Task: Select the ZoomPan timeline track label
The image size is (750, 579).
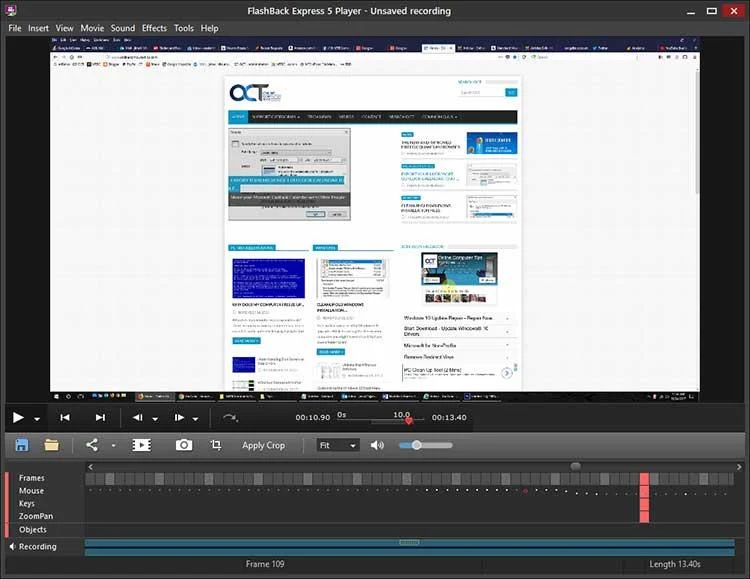Action: [x=36, y=516]
